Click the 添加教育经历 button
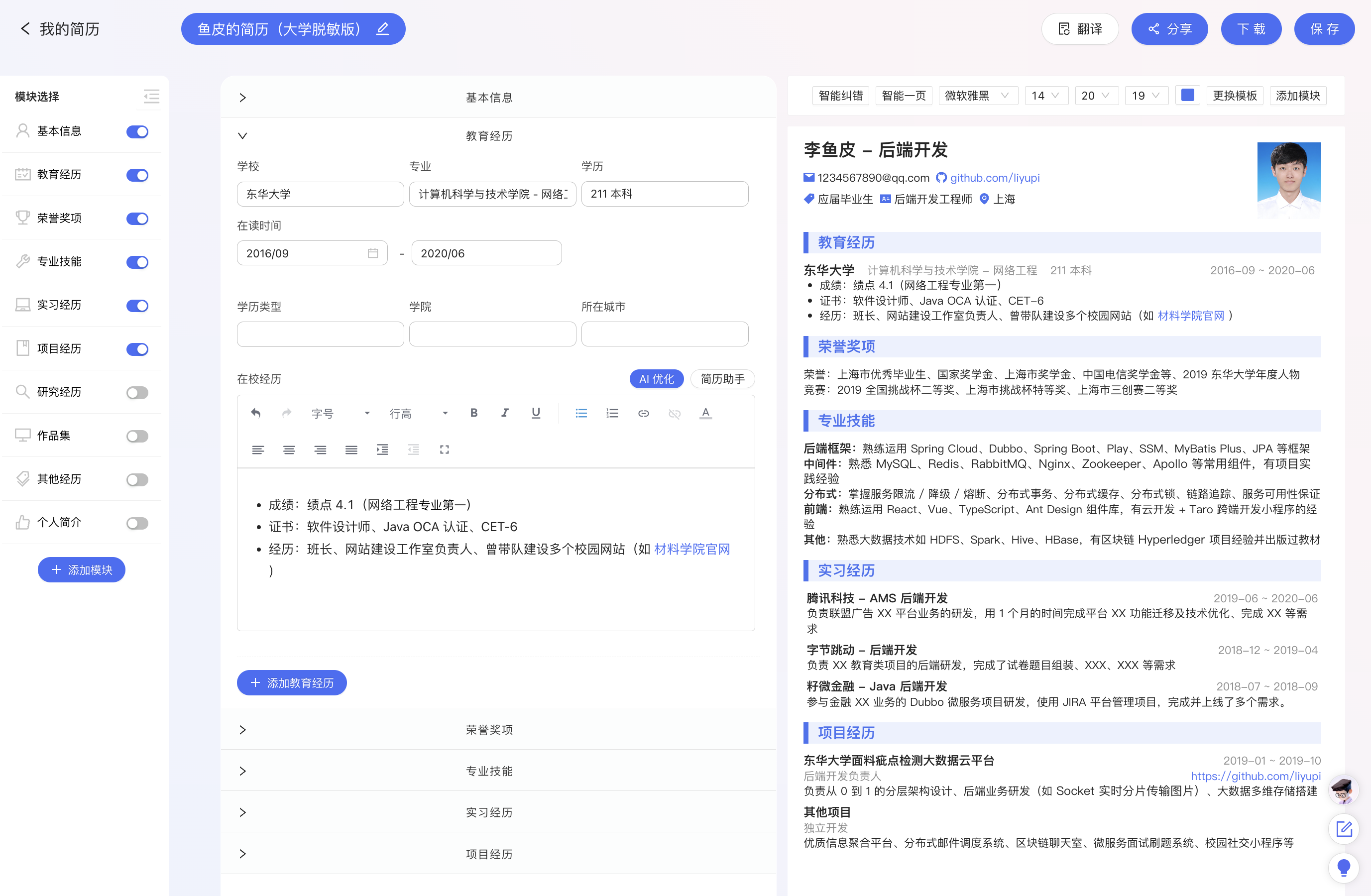1371x896 pixels. coord(292,683)
